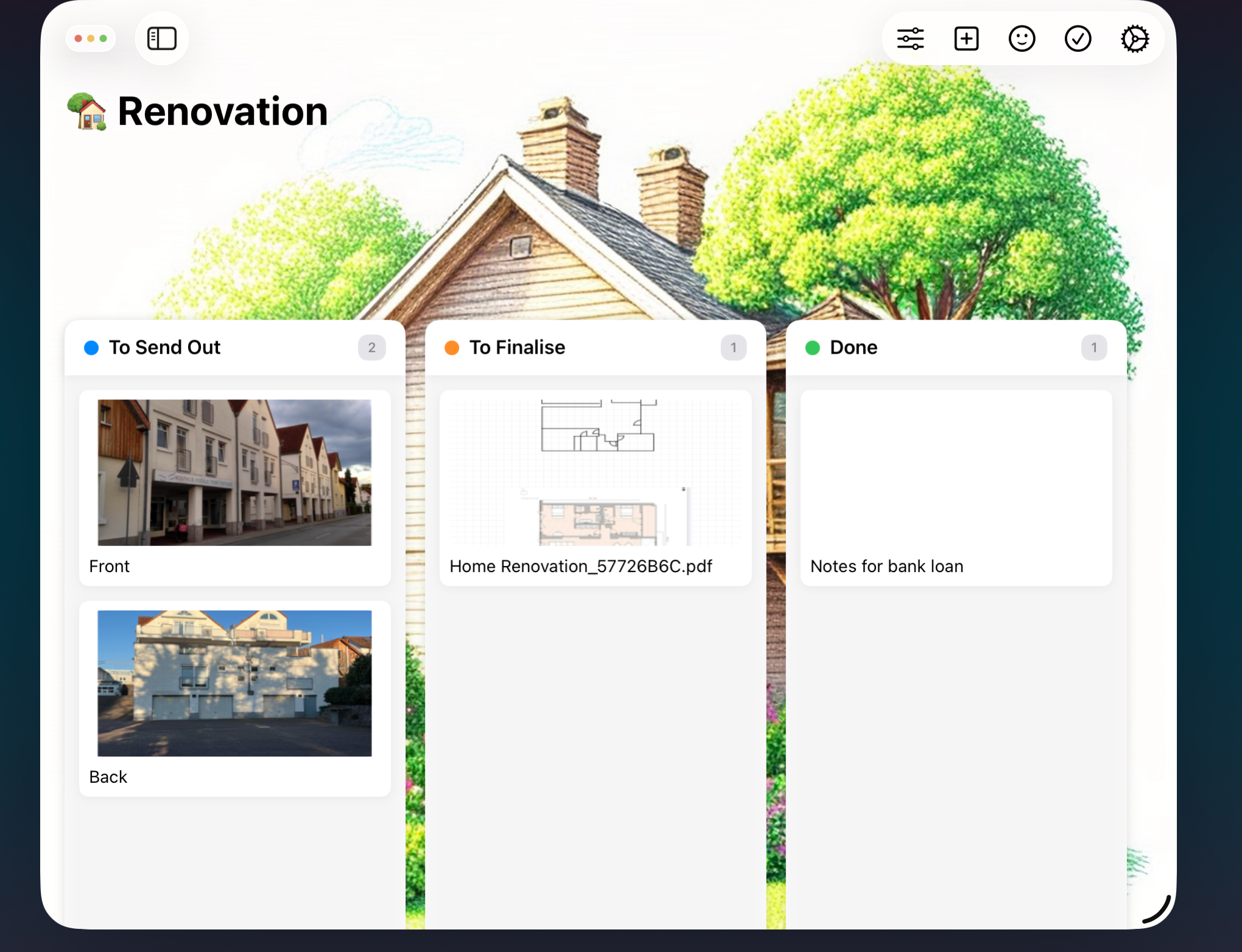Click count badge on To Send Out
This screenshot has width=1242, height=952.
[x=371, y=348]
